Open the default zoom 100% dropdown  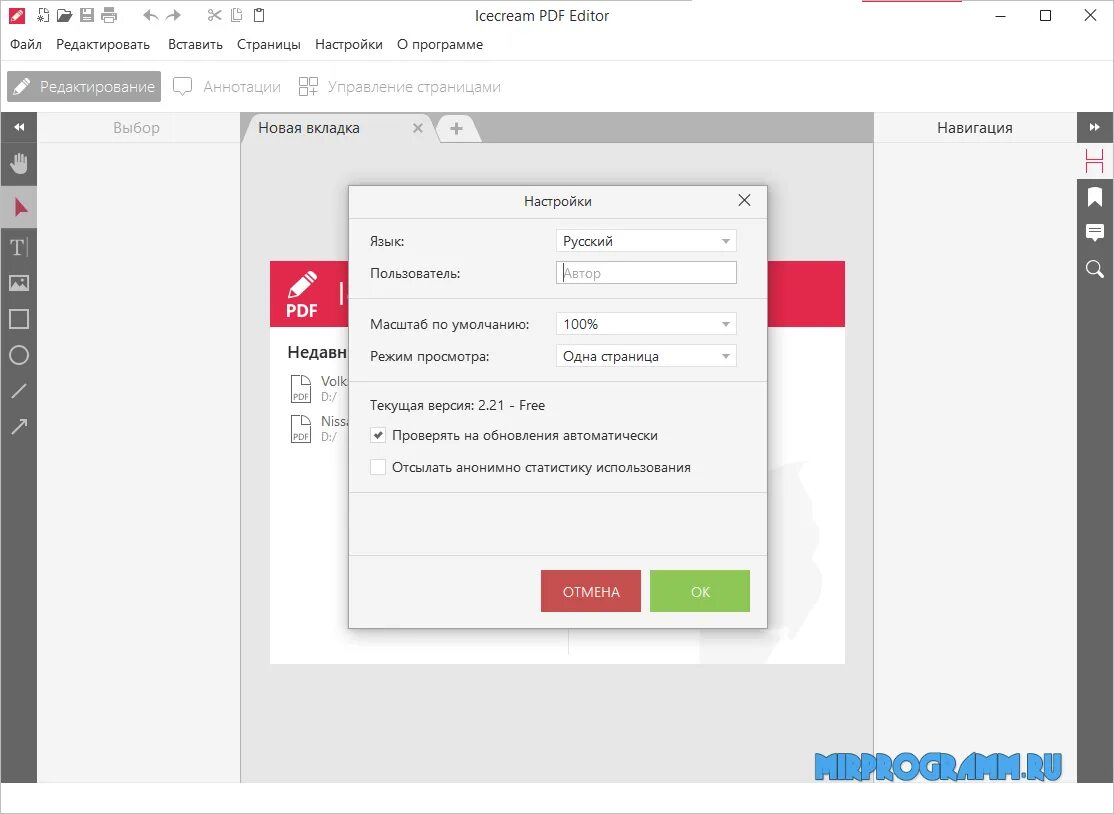point(646,324)
